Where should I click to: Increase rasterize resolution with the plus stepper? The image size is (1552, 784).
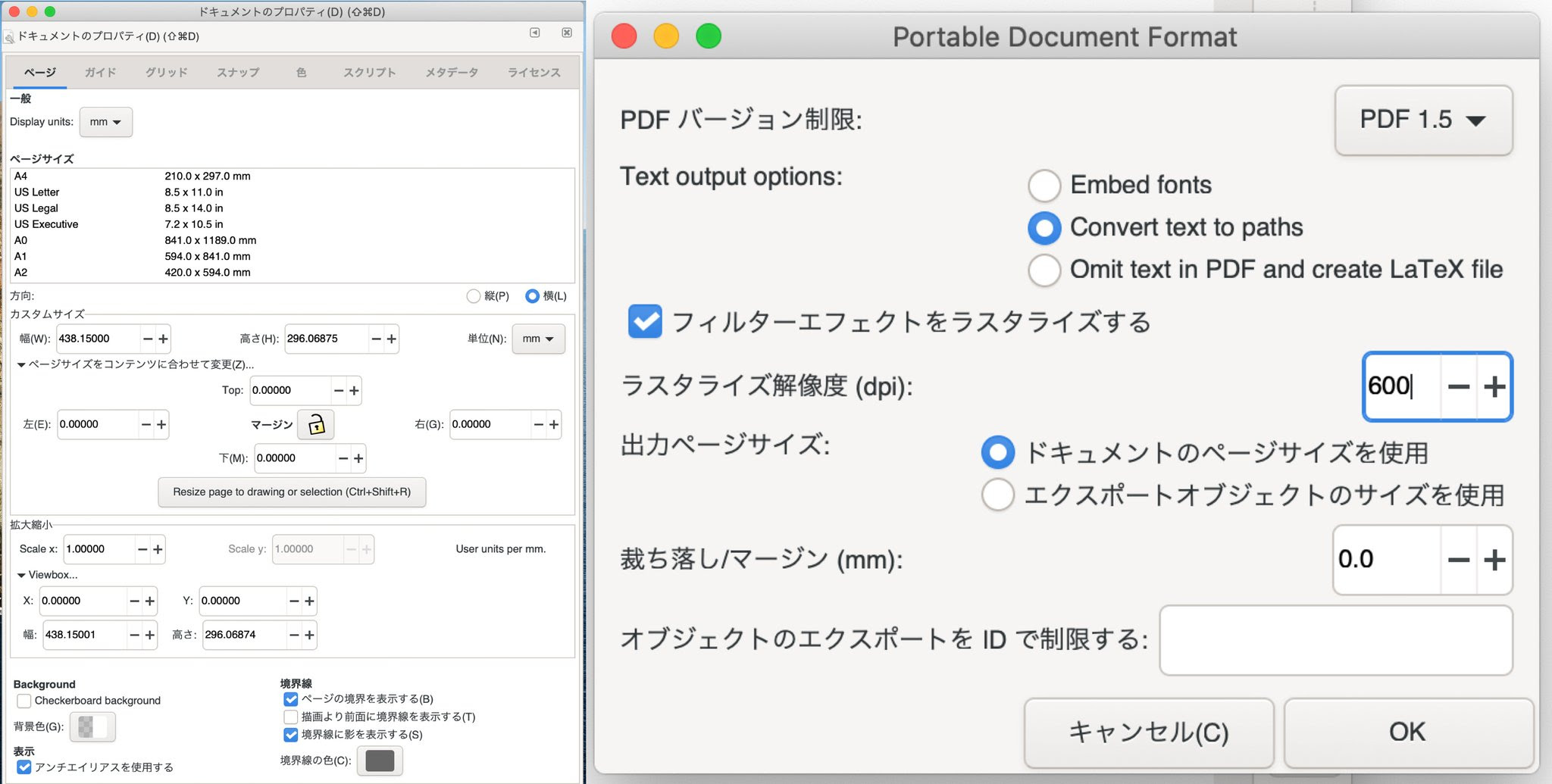pyautogui.click(x=1494, y=386)
